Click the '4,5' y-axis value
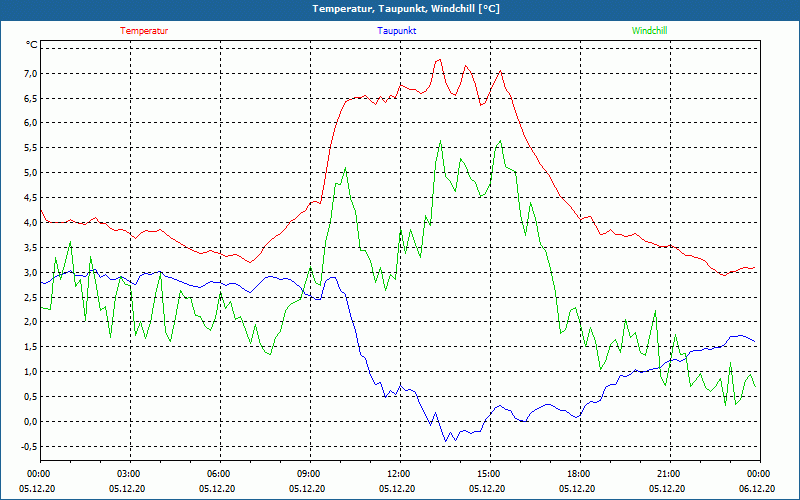Screen dimensions: 800x500 pyautogui.click(x=31, y=198)
